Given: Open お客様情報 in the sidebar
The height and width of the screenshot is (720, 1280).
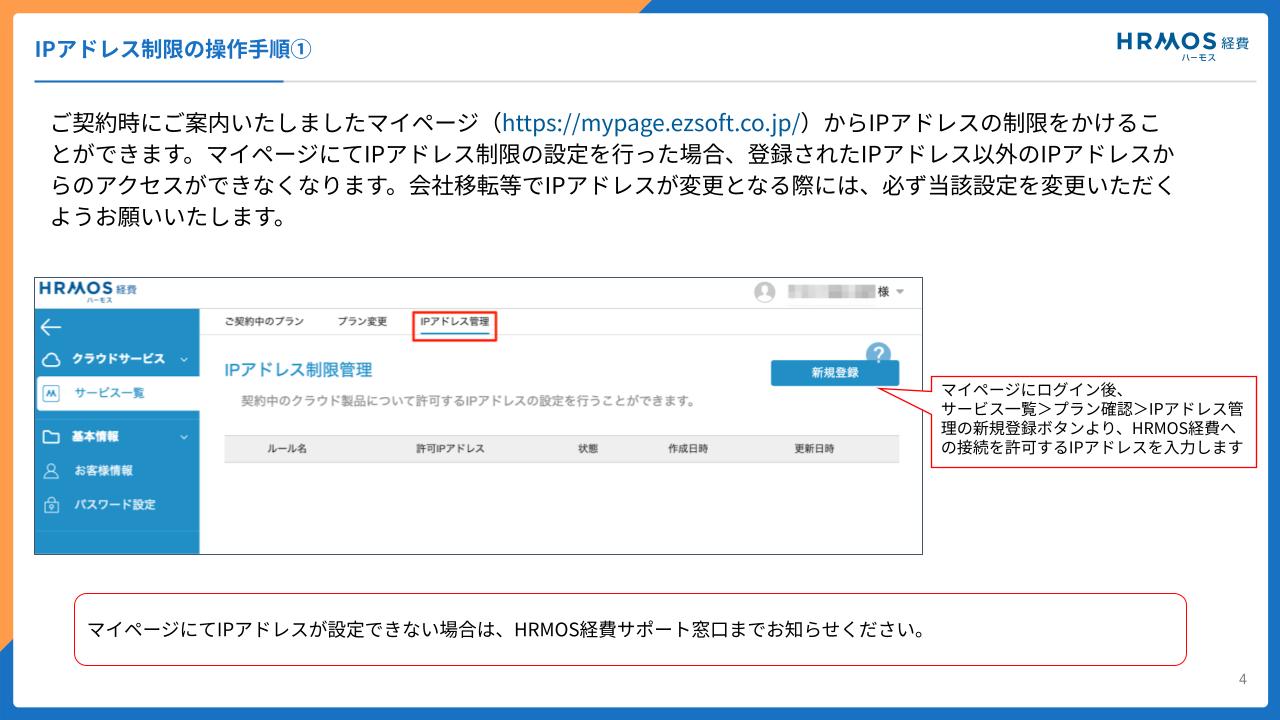Looking at the screenshot, I should (104, 470).
